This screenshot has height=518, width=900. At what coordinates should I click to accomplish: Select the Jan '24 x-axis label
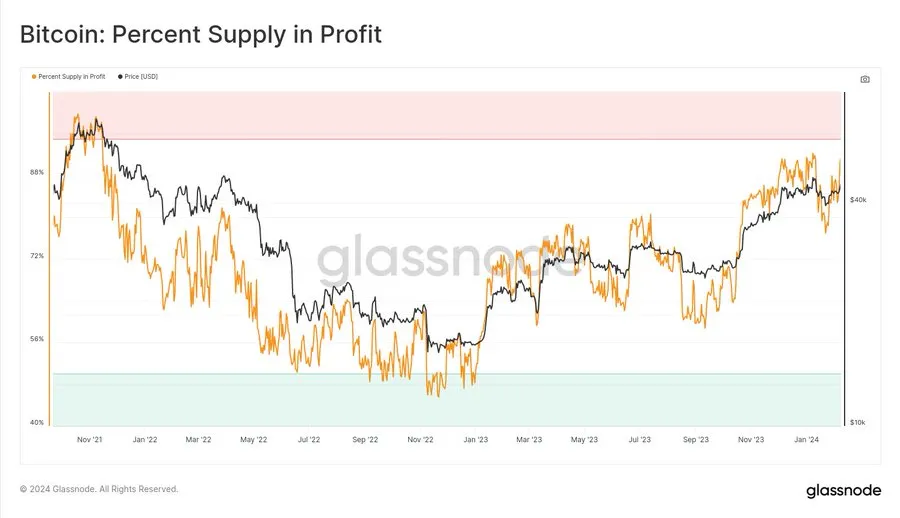pyautogui.click(x=806, y=439)
